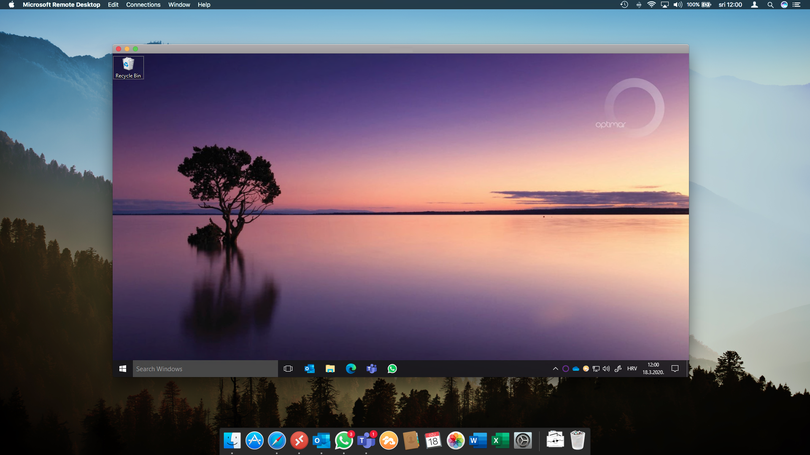Open Microsoft Teams in the Dock
Viewport: 810px width, 455px height.
click(x=366, y=441)
